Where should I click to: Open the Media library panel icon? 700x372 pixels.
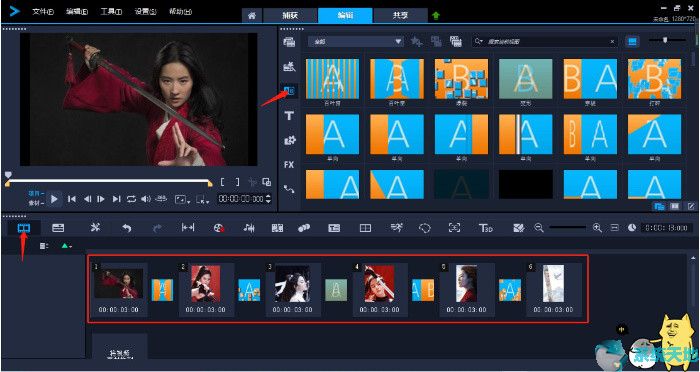coord(289,42)
